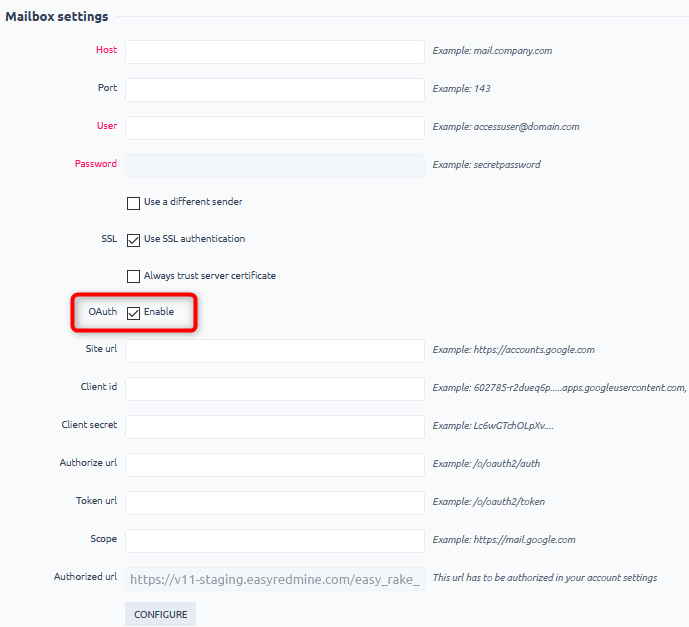Click the Client secret input field
This screenshot has width=689, height=627.
[275, 427]
